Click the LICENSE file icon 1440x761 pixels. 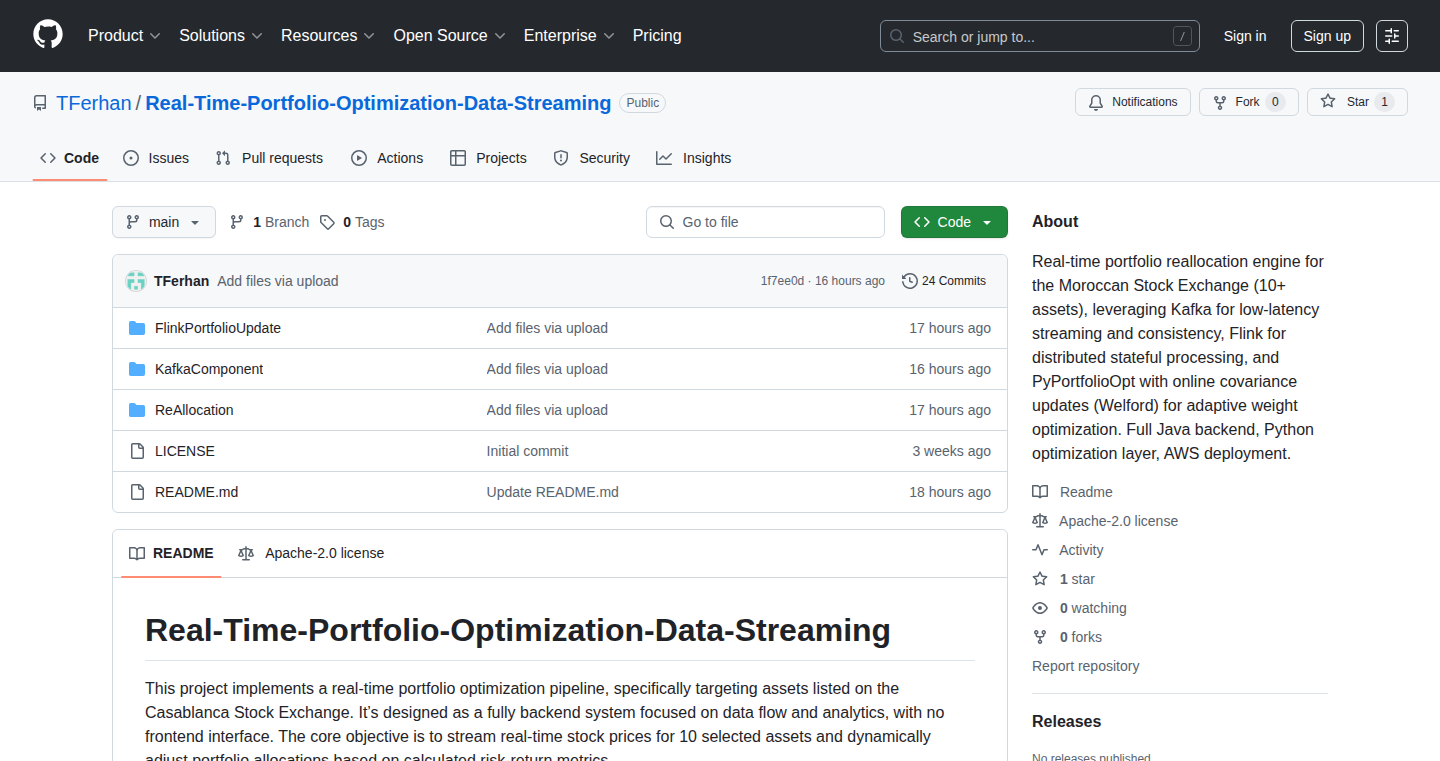click(137, 451)
